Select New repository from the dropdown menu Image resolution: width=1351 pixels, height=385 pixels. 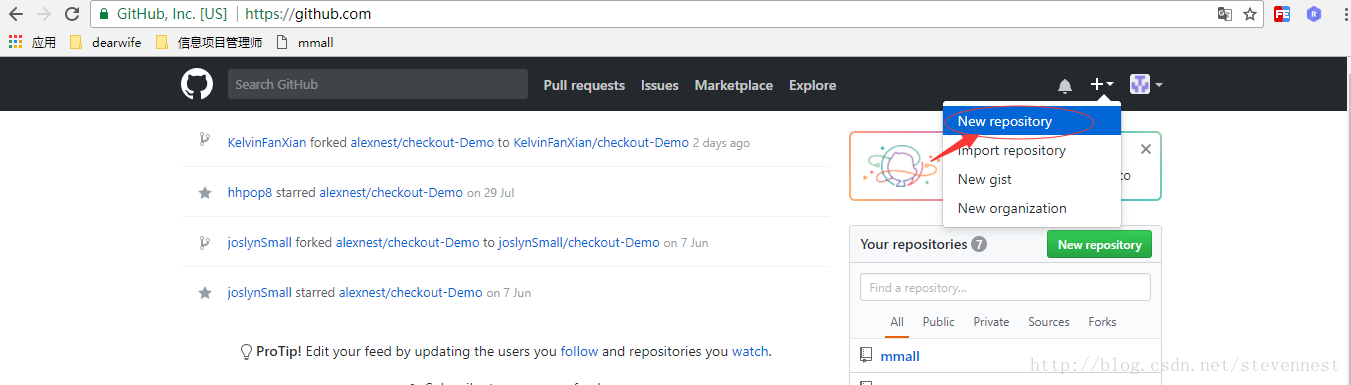tap(1032, 121)
